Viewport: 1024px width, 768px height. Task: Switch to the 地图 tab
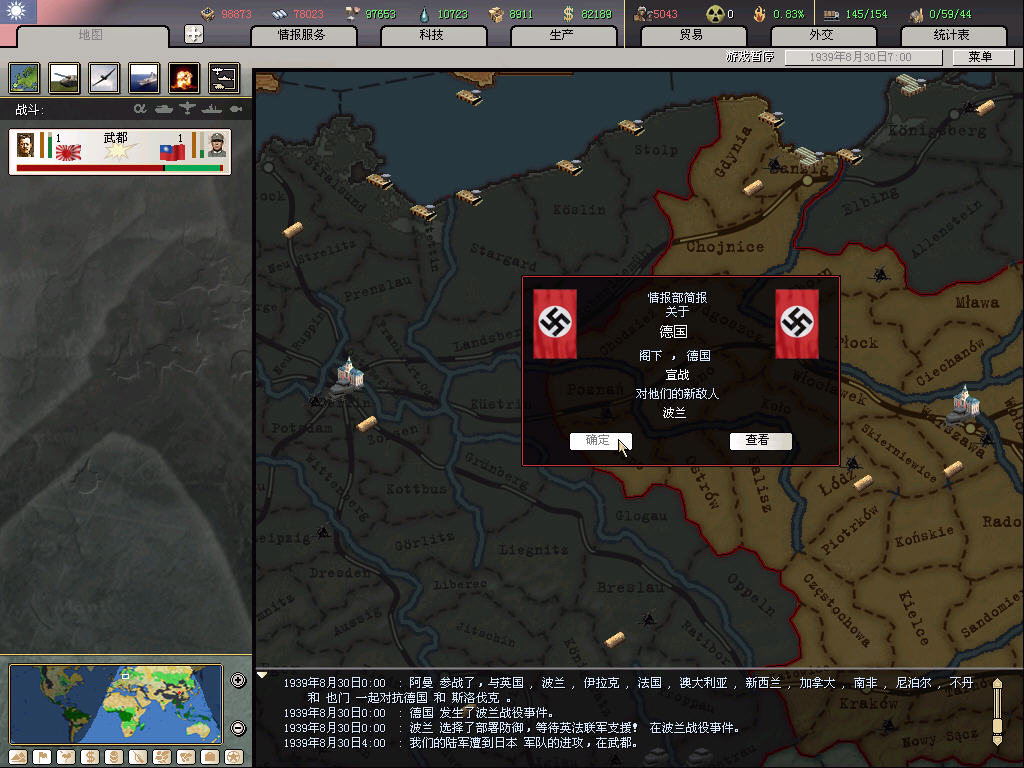coord(91,35)
